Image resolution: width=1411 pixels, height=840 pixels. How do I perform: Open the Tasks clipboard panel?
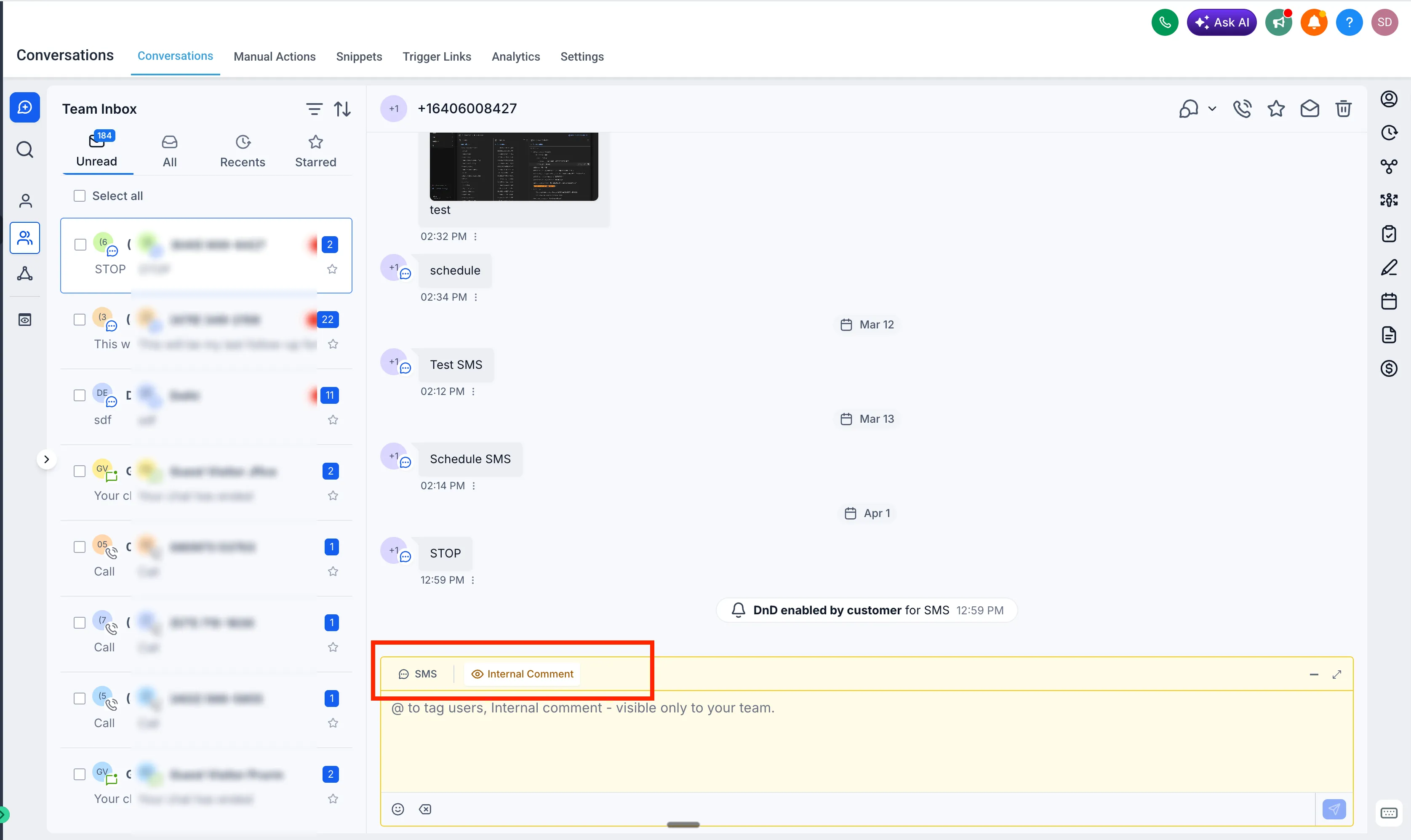1390,234
